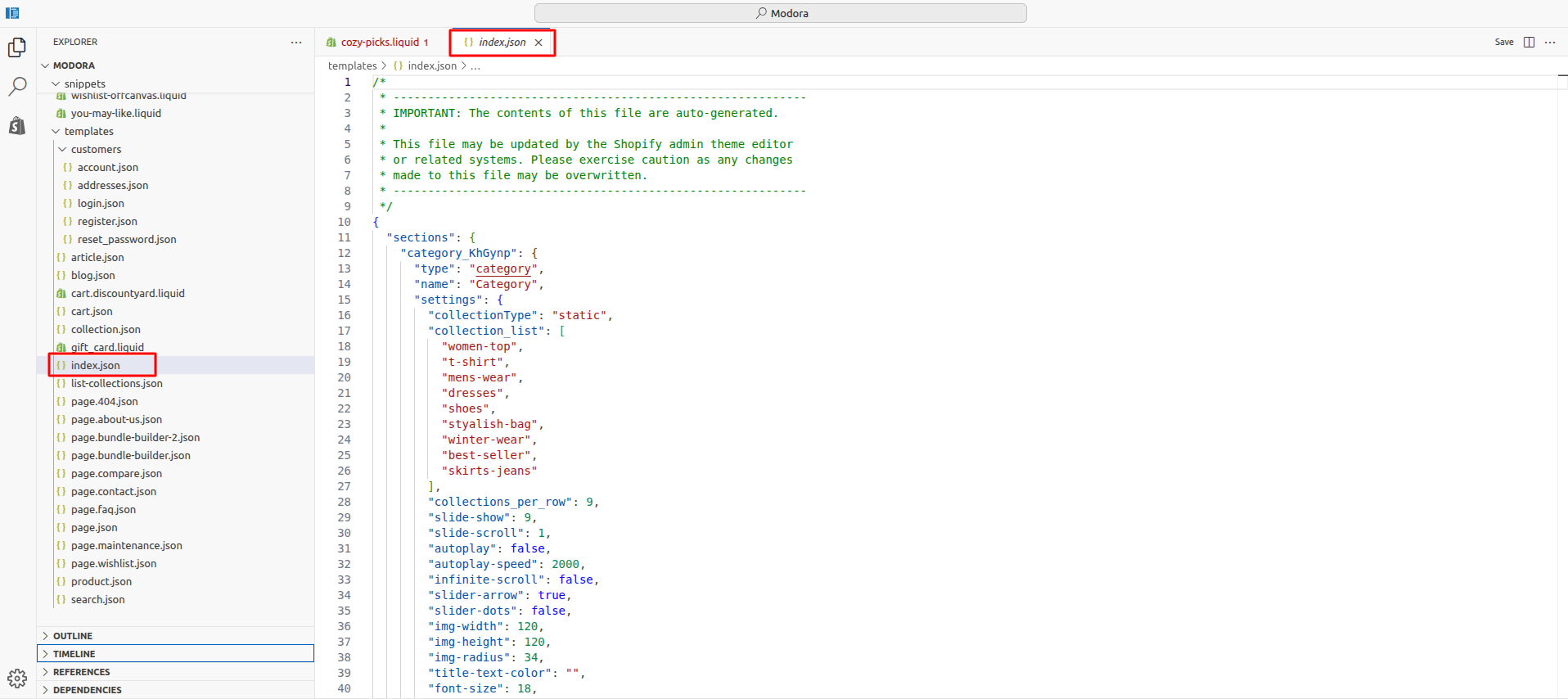Open you-may-like.liquid file
This screenshot has height=699, width=1568.
point(176,113)
